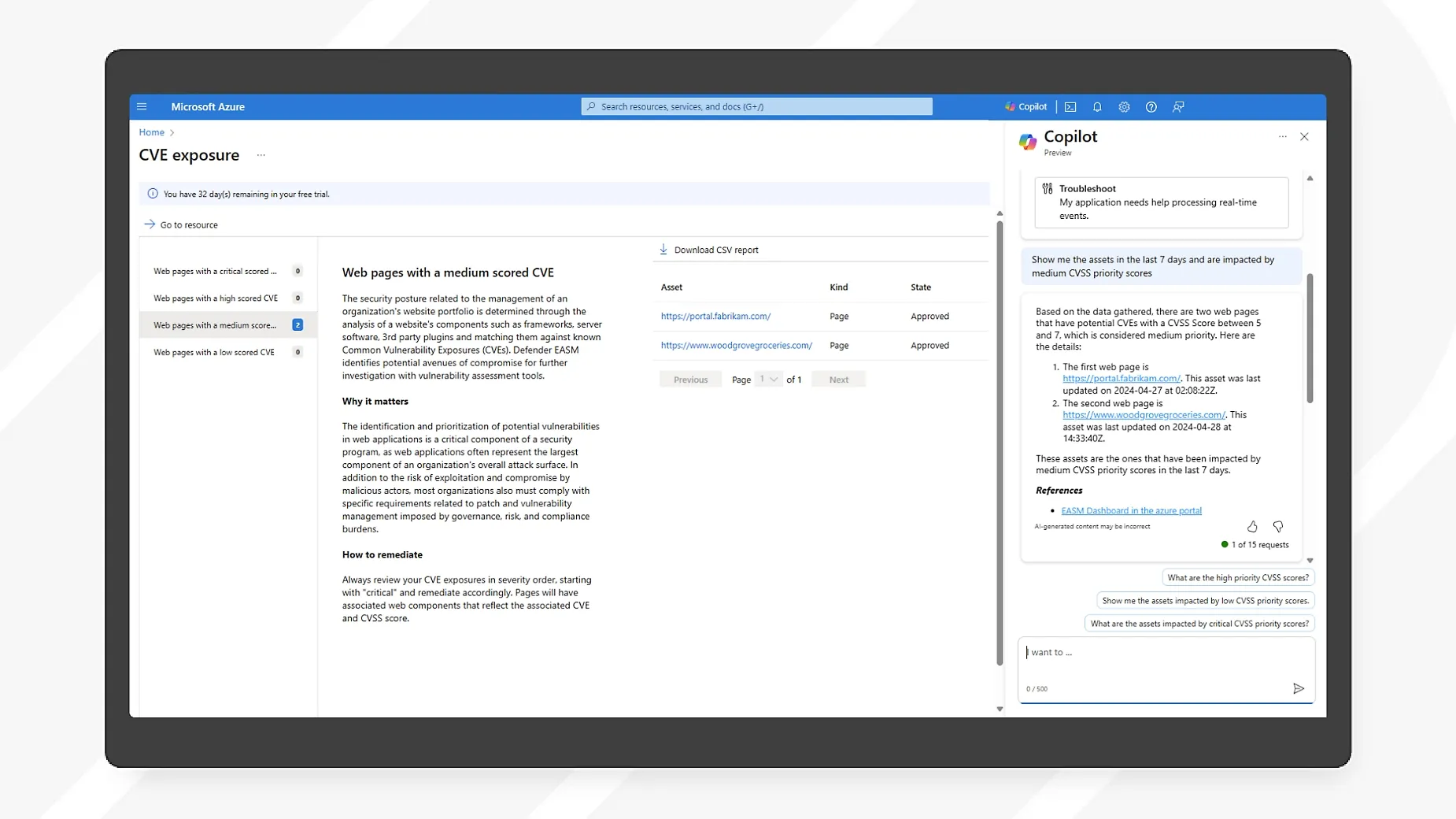
Task: Click the Asset column header
Action: [x=671, y=287]
